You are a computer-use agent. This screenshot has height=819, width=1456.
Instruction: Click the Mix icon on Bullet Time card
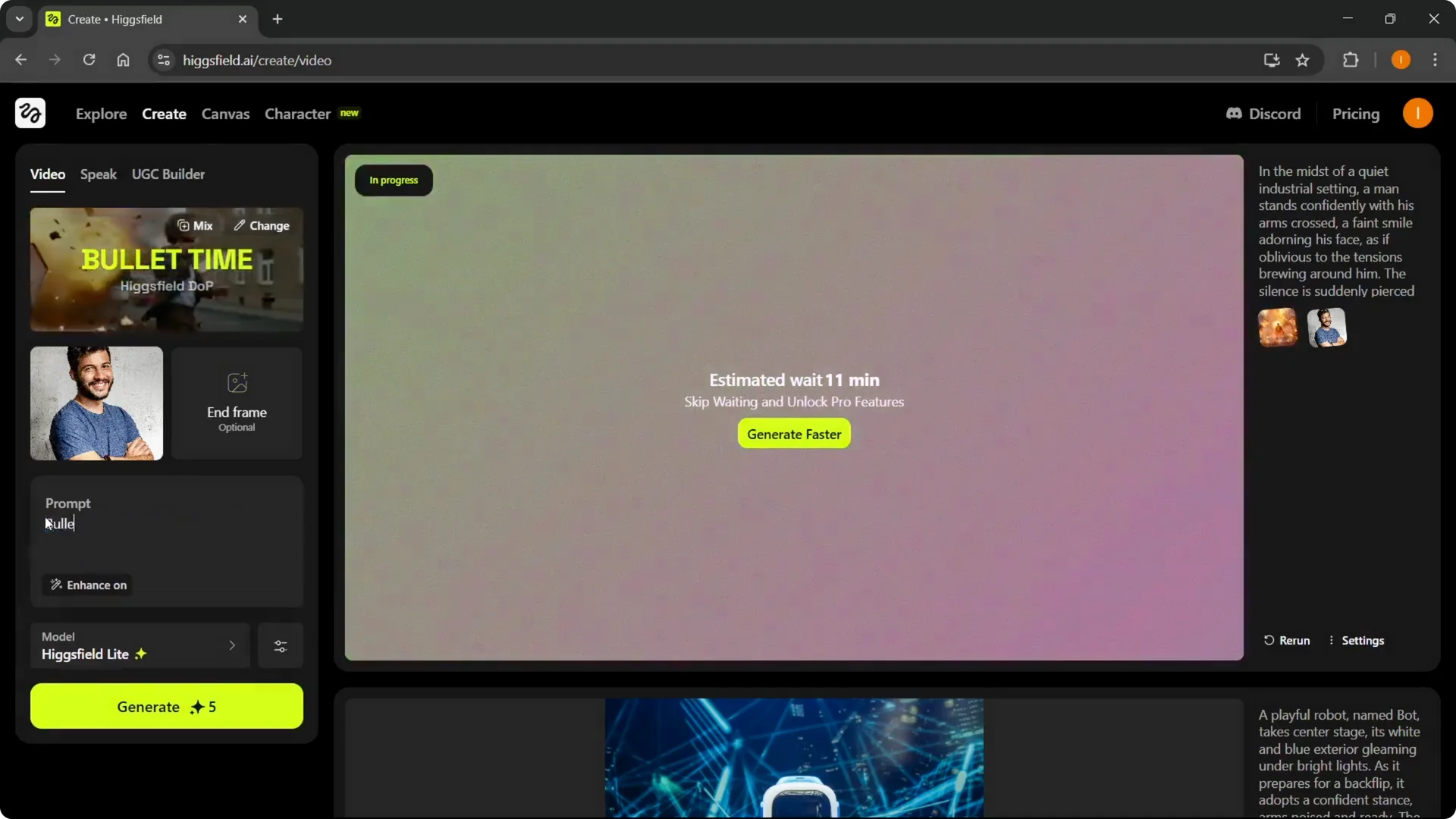[184, 225]
